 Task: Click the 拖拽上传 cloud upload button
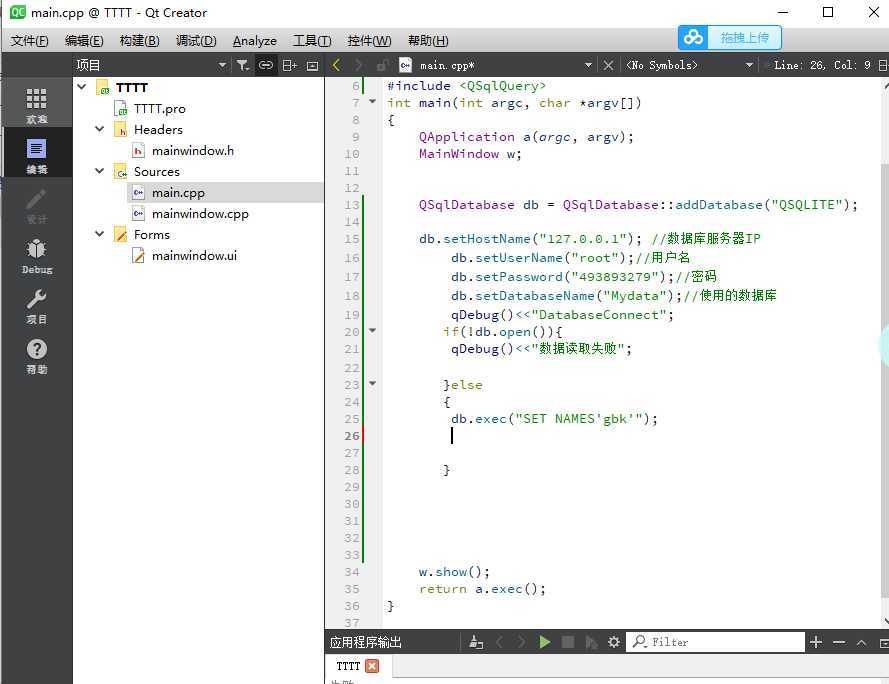[x=730, y=37]
